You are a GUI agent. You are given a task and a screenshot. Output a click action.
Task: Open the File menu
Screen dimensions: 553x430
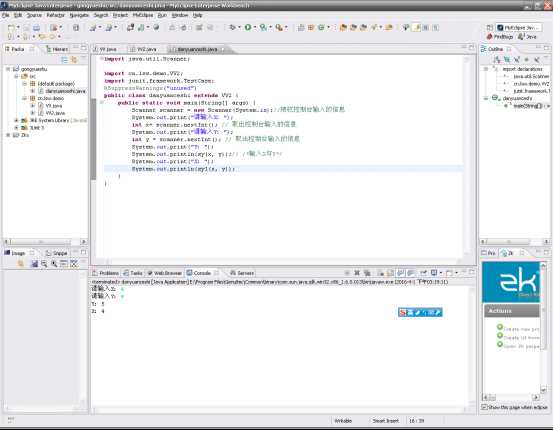pyautogui.click(x=5, y=15)
